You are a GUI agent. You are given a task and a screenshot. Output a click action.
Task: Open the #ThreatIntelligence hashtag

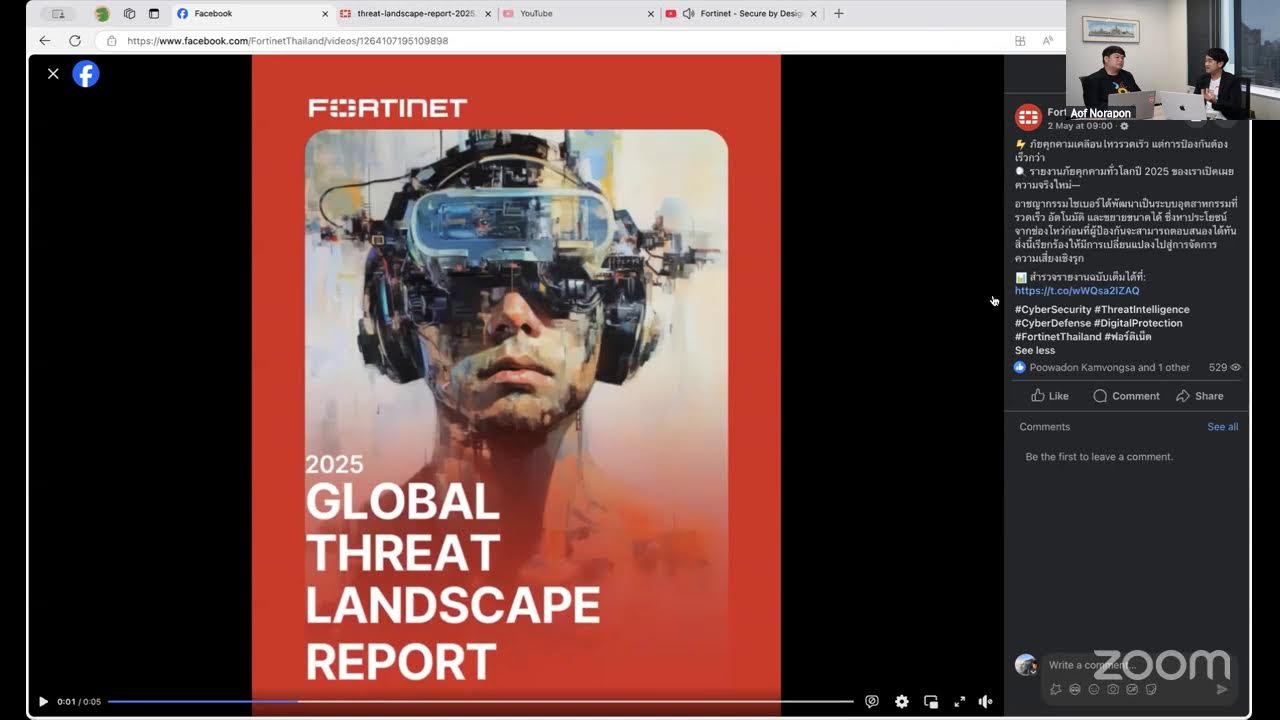tap(1142, 310)
